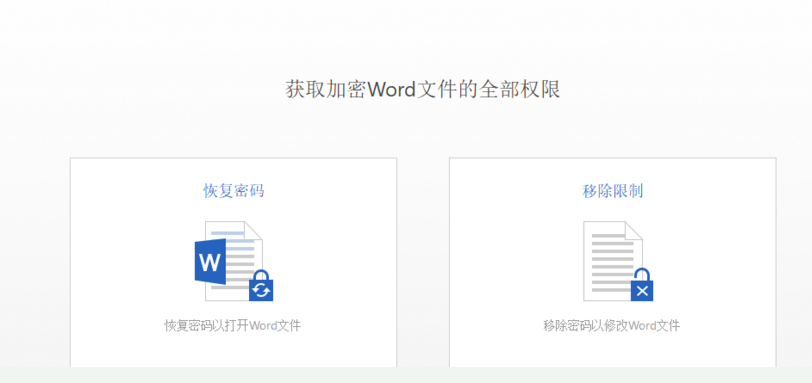Click the document lock-X remove restriction icon
The width and height of the screenshot is (812, 383).
click(x=618, y=261)
